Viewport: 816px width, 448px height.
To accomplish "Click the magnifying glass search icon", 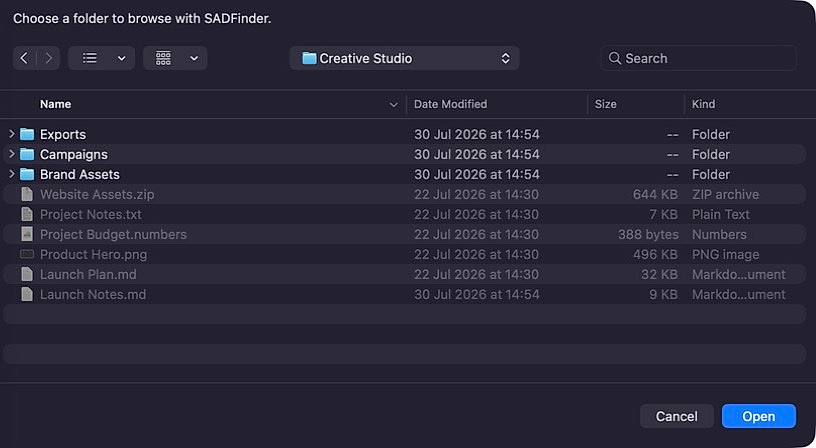I will tap(615, 58).
